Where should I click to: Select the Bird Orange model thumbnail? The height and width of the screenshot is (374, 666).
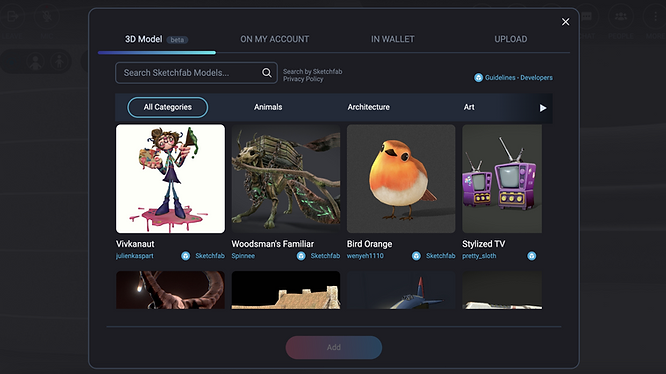tap(401, 179)
